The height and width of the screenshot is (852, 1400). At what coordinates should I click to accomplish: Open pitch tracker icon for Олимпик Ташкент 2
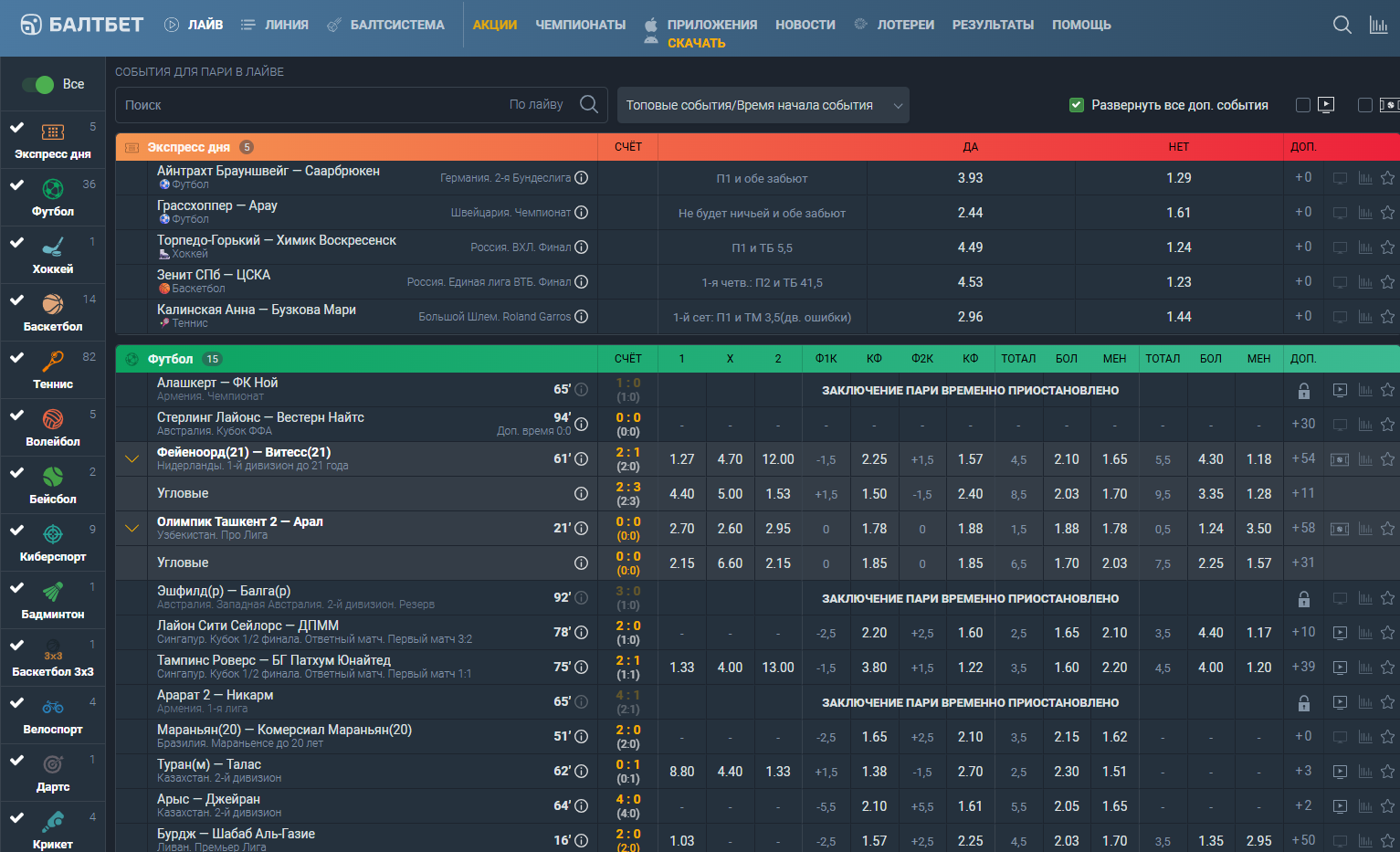1340,529
